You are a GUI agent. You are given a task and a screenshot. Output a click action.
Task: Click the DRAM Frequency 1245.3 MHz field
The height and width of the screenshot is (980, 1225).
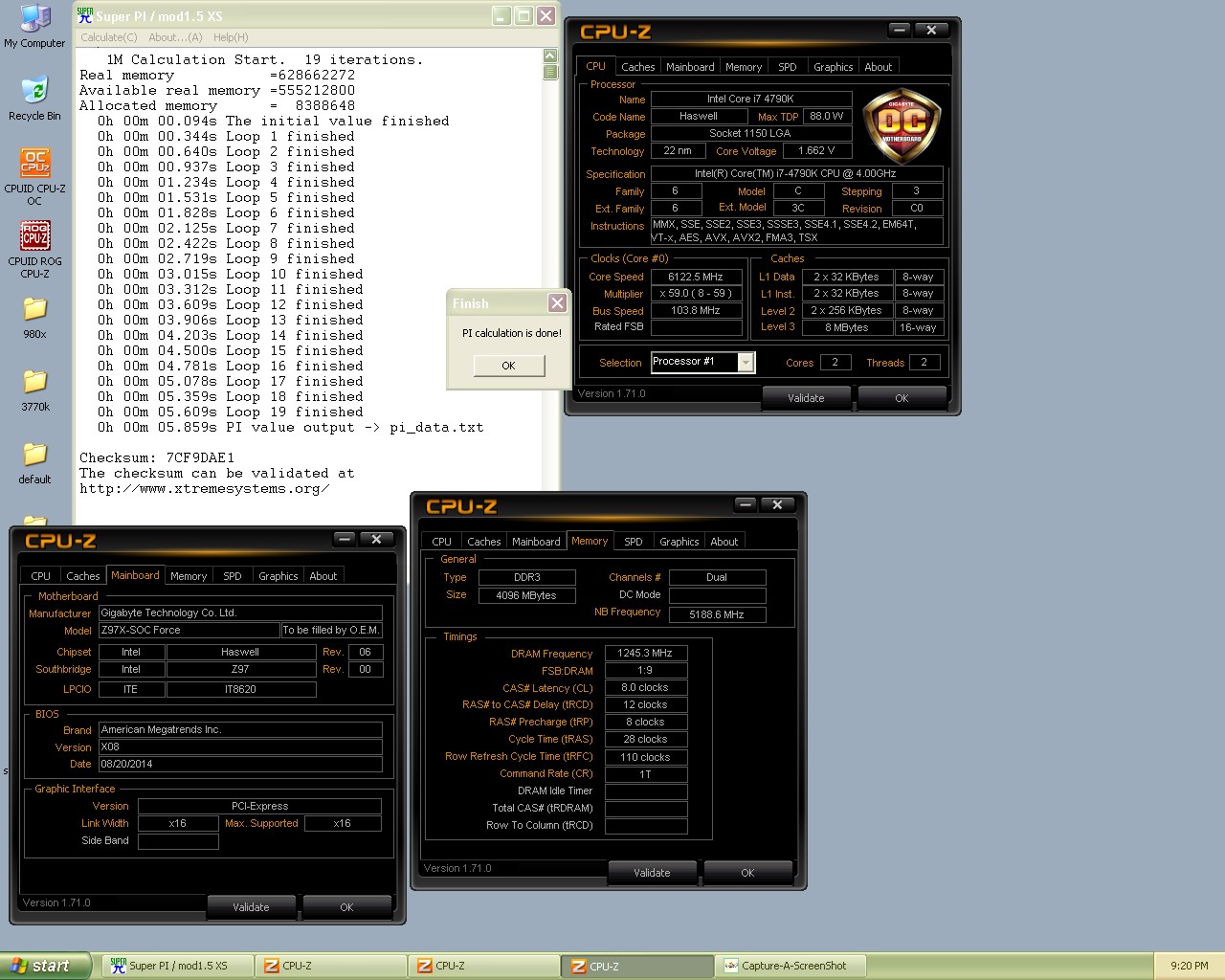(645, 653)
